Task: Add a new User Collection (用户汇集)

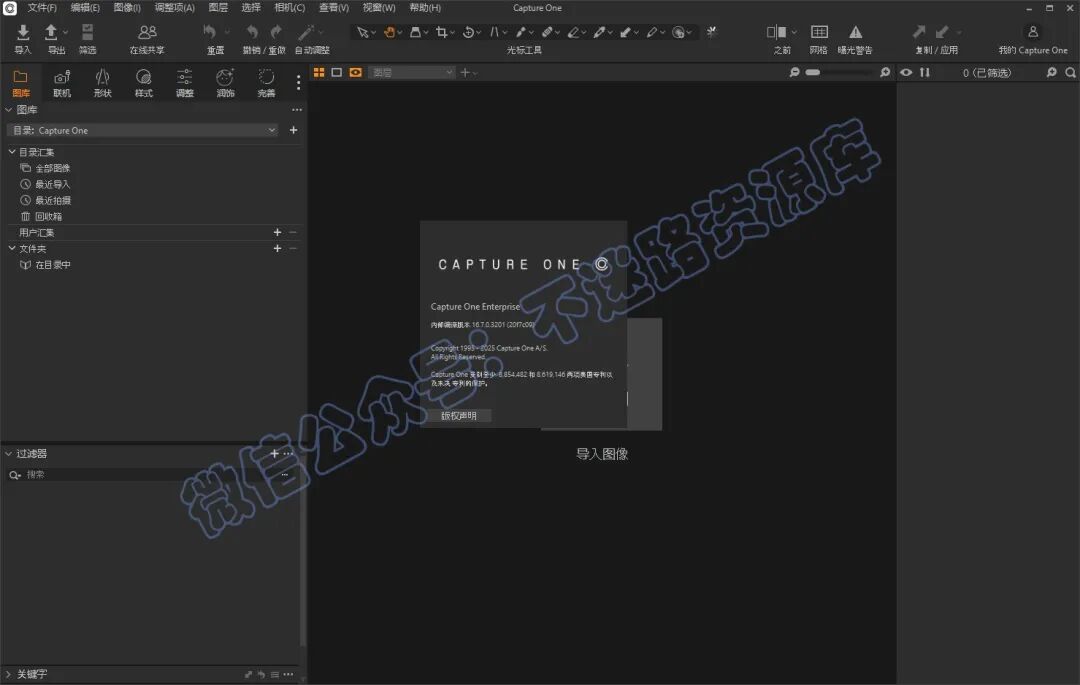Action: tap(277, 233)
